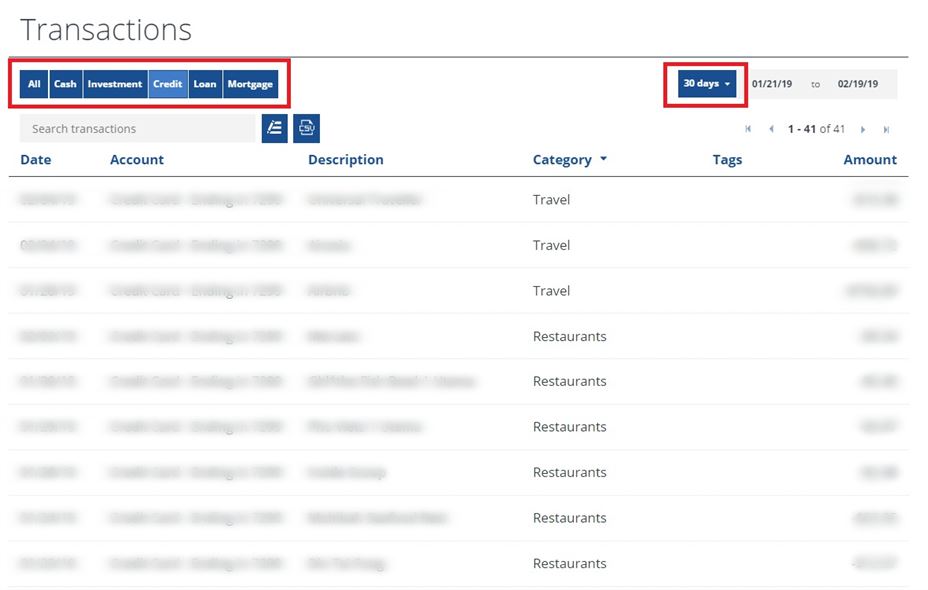
Task: Export transactions with the CSV icon
Action: click(307, 128)
